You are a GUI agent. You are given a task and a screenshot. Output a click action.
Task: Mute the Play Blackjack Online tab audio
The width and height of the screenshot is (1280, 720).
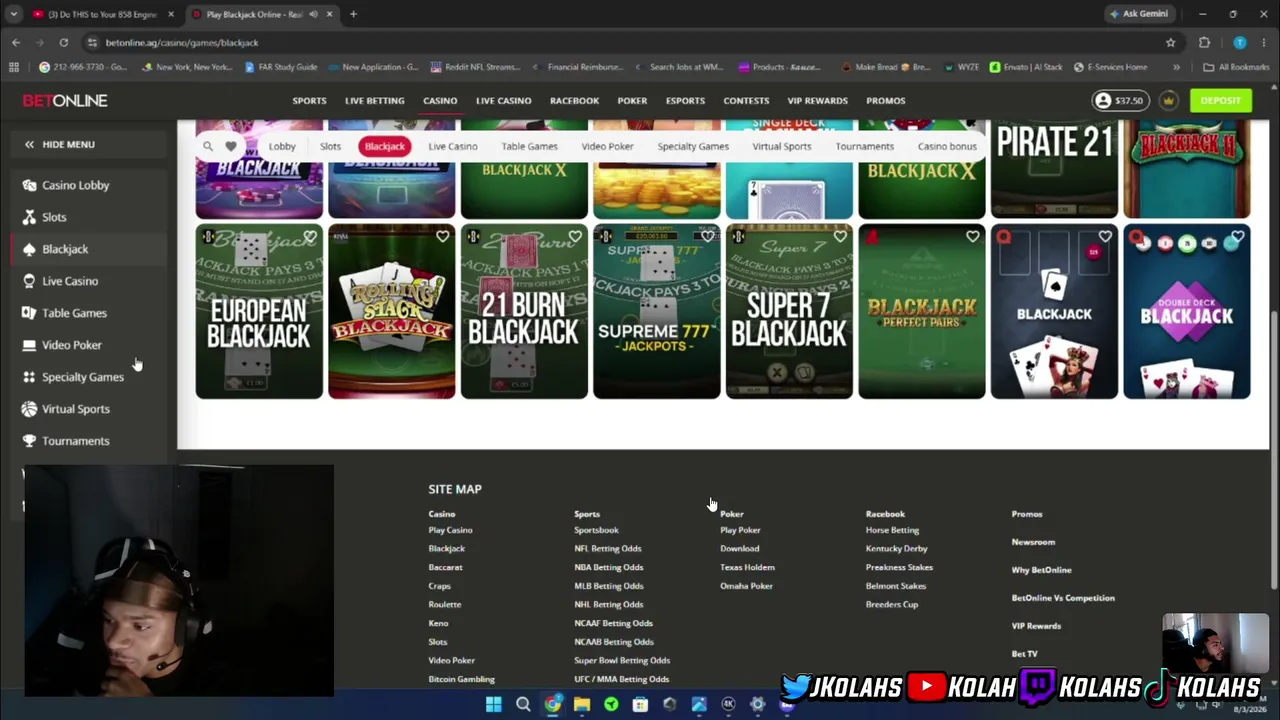[x=313, y=14]
